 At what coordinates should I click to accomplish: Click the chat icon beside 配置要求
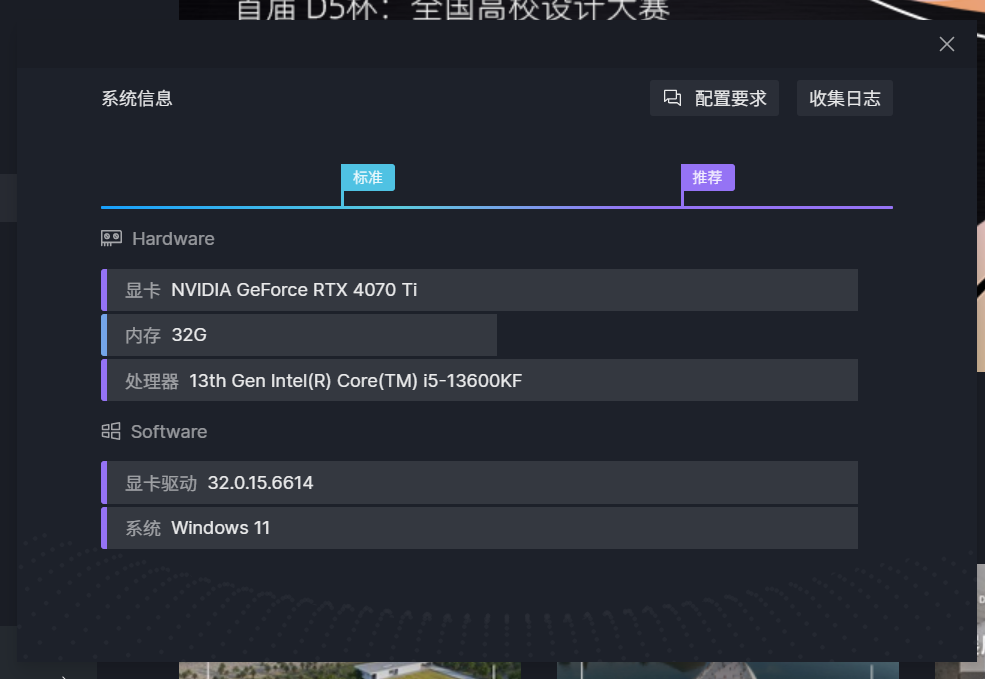(673, 98)
